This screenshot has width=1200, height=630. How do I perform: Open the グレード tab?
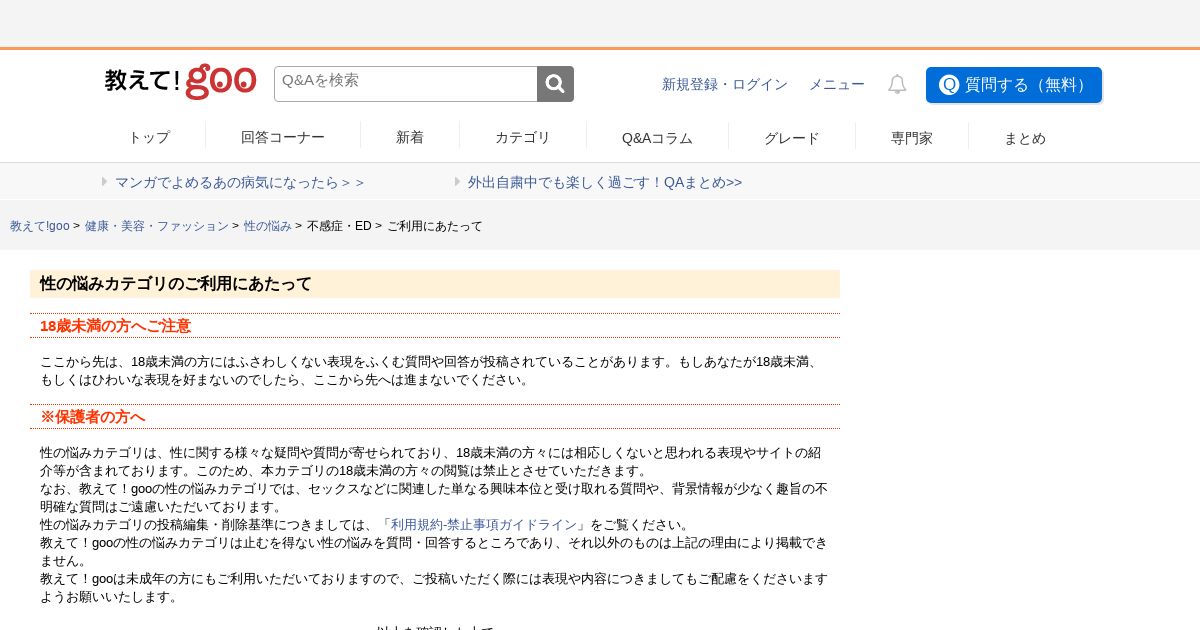tap(792, 138)
